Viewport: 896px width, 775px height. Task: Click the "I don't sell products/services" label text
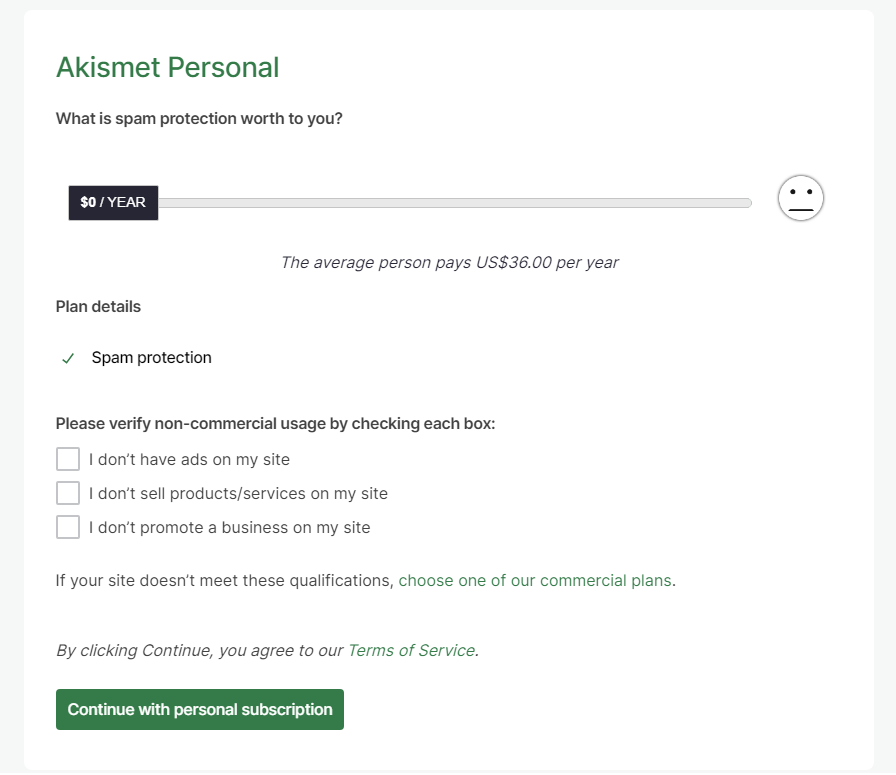click(x=238, y=494)
